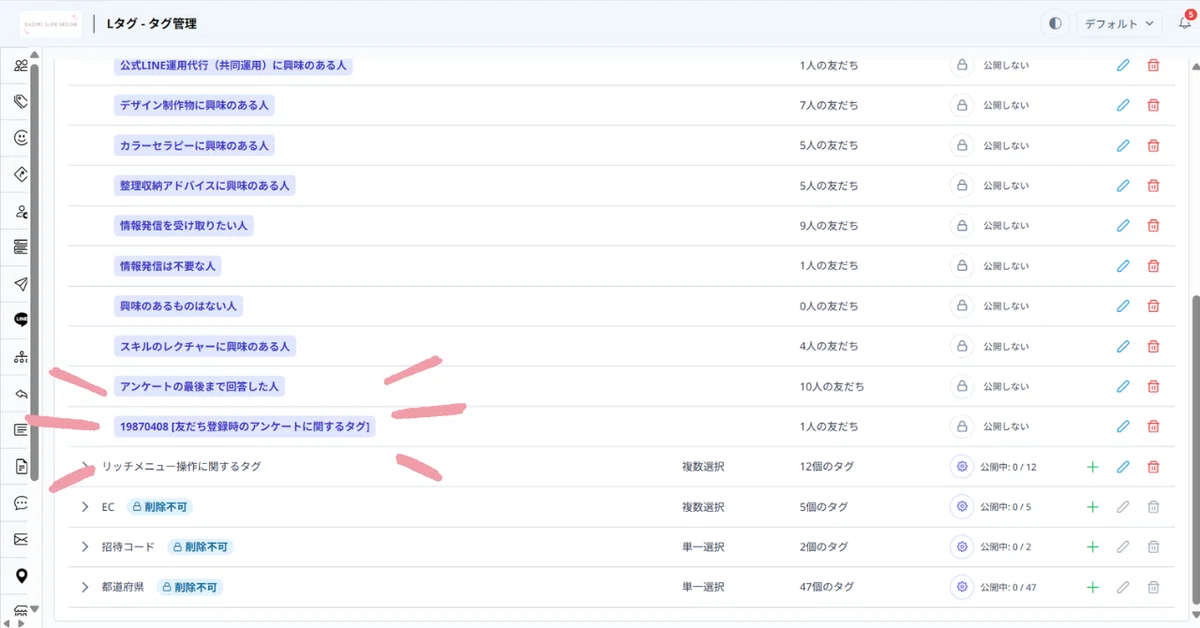Select the 整理収納アドバイスに興味のある人 tag label
Screen dimensions: 1200x628
click(x=204, y=185)
